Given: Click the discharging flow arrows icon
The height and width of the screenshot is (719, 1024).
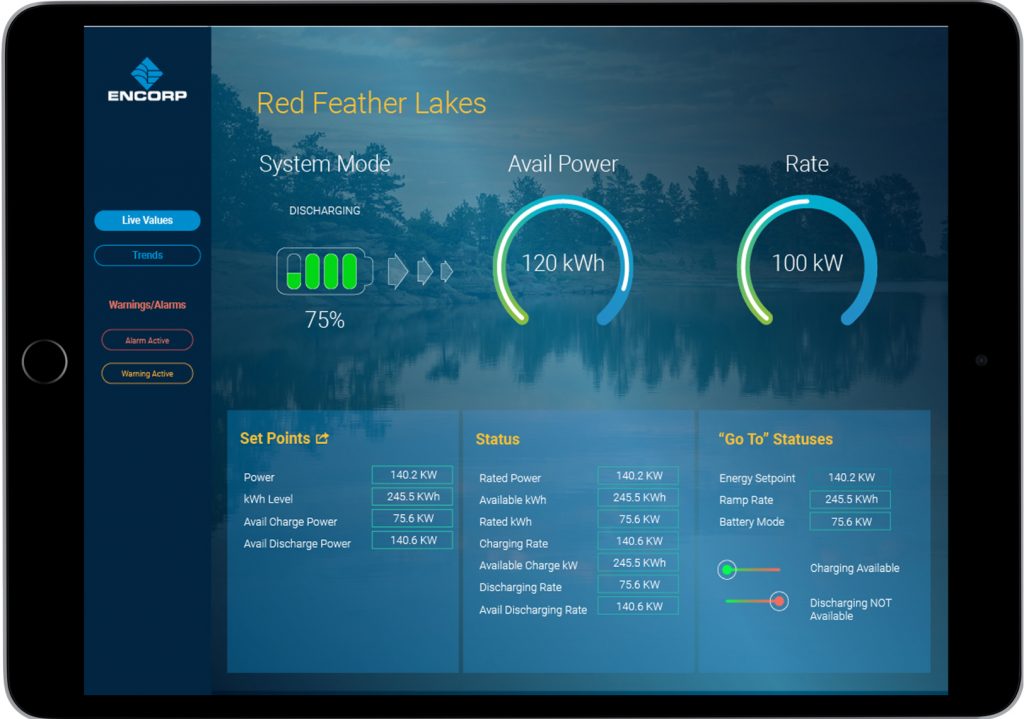Looking at the screenshot, I should point(420,271).
